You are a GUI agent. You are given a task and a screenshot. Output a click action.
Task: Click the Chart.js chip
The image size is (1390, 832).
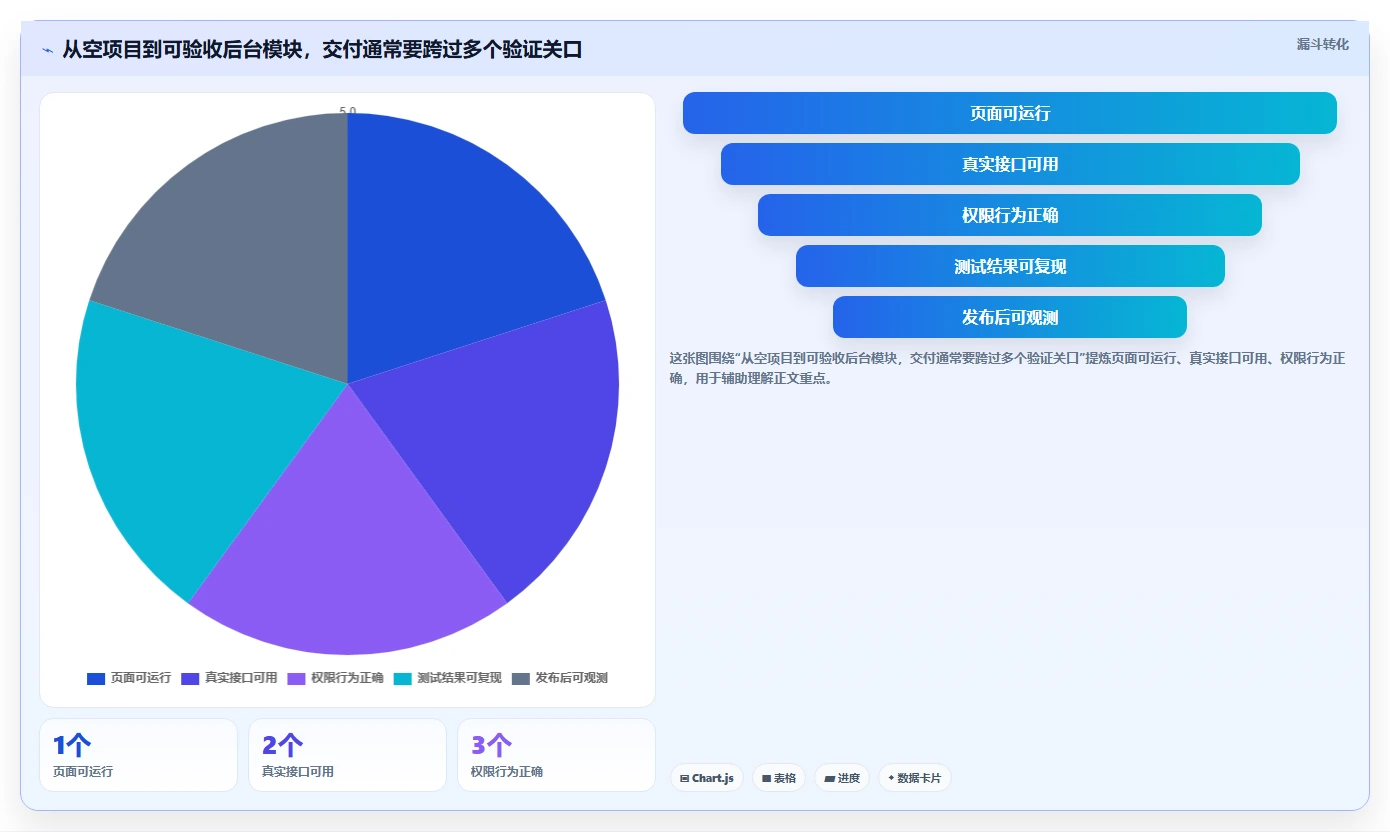tap(707, 778)
